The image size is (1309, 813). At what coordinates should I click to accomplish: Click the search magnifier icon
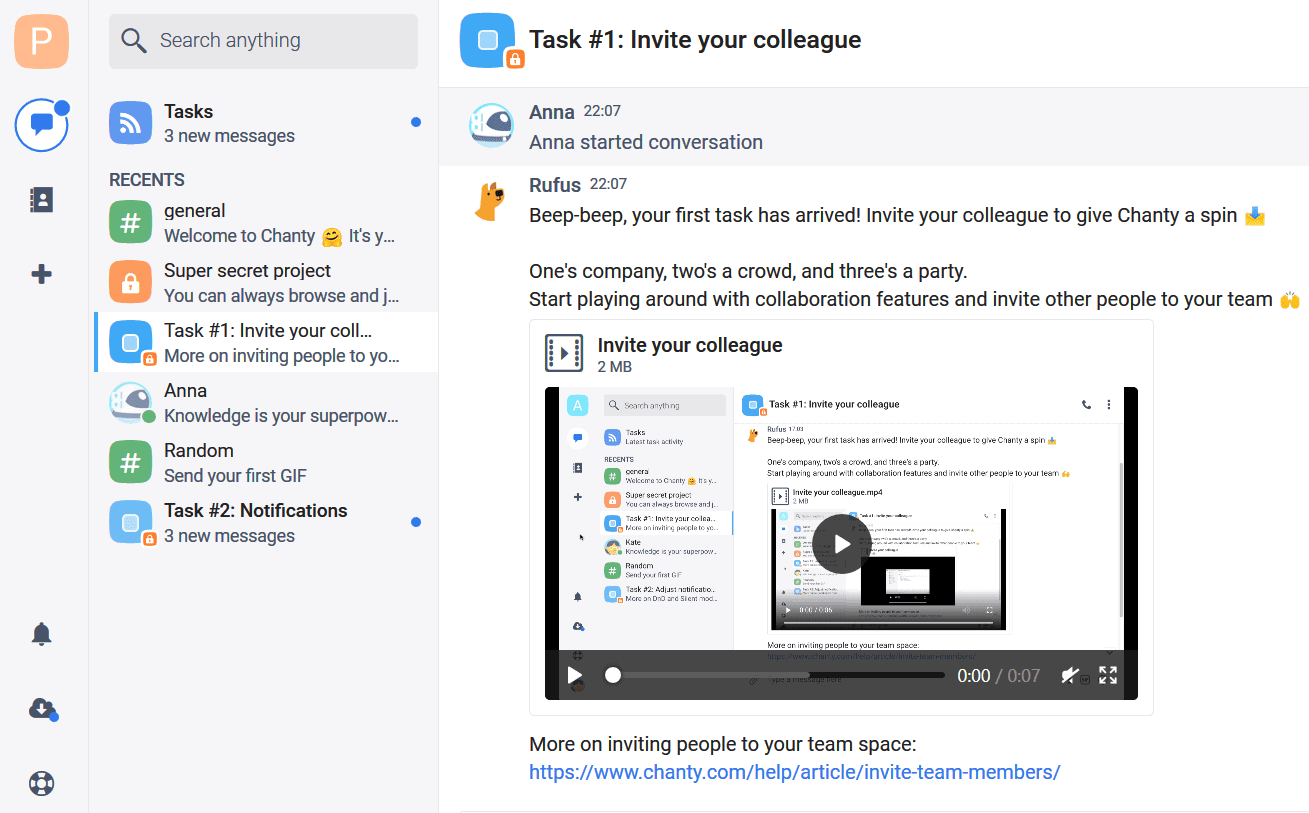click(x=134, y=41)
